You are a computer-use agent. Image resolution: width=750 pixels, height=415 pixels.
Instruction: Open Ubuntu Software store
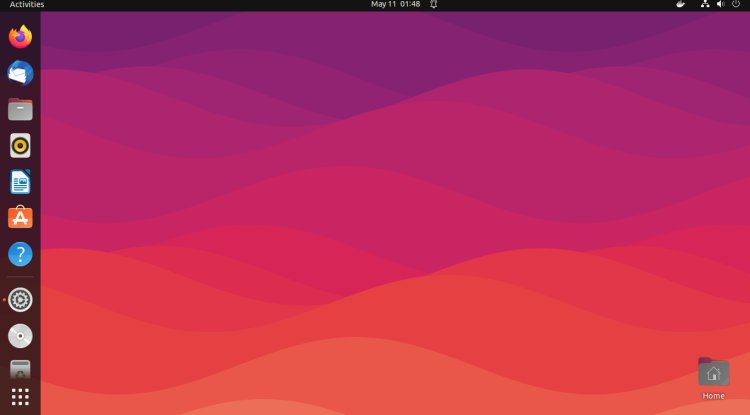coord(20,218)
